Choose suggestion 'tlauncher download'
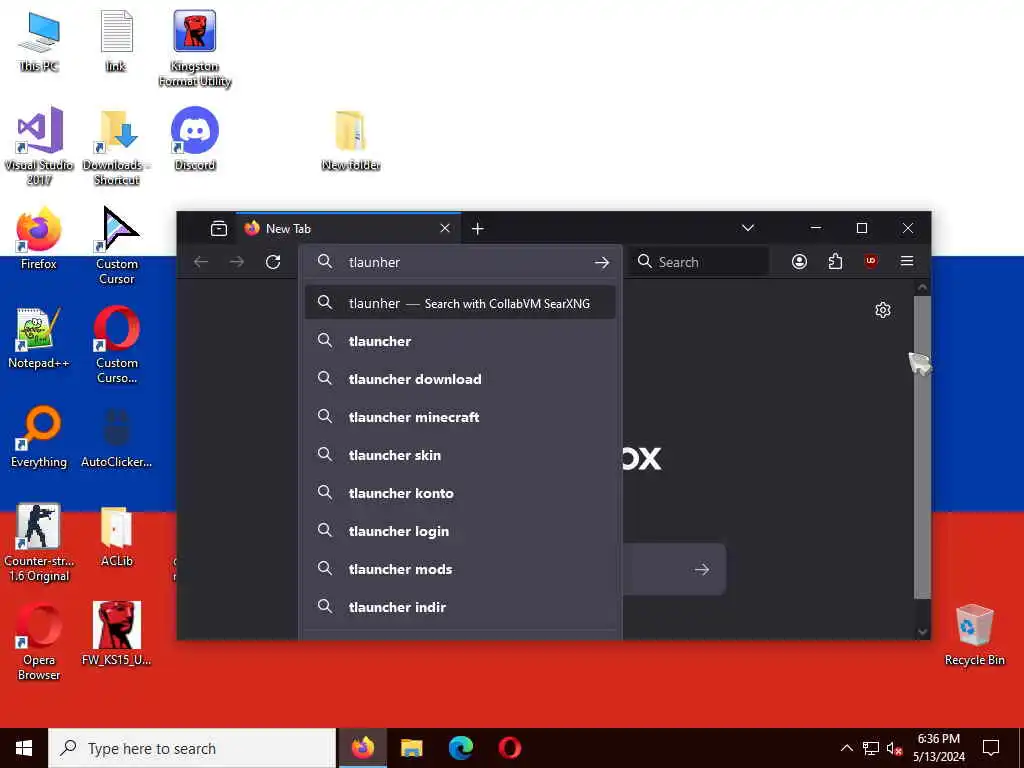The height and width of the screenshot is (768, 1024). [x=460, y=379]
